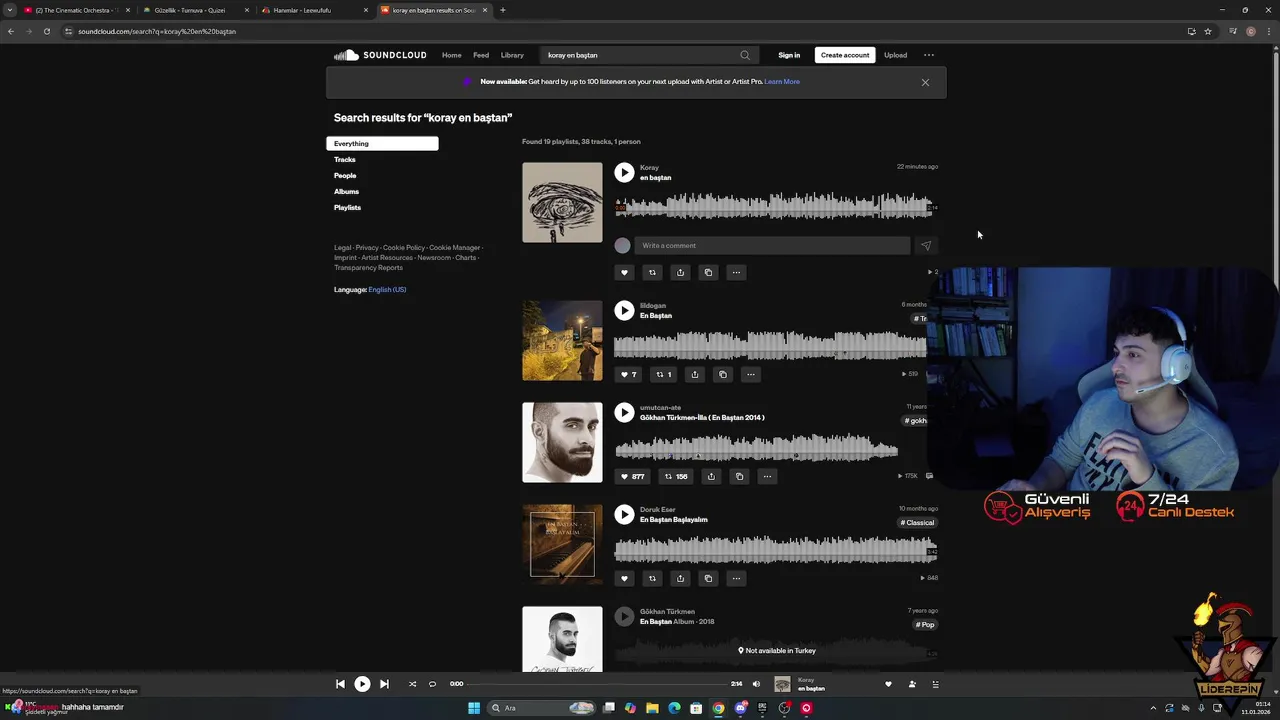Screen dimensions: 1280x720
Task: Open the Feed page
Action: pos(481,55)
